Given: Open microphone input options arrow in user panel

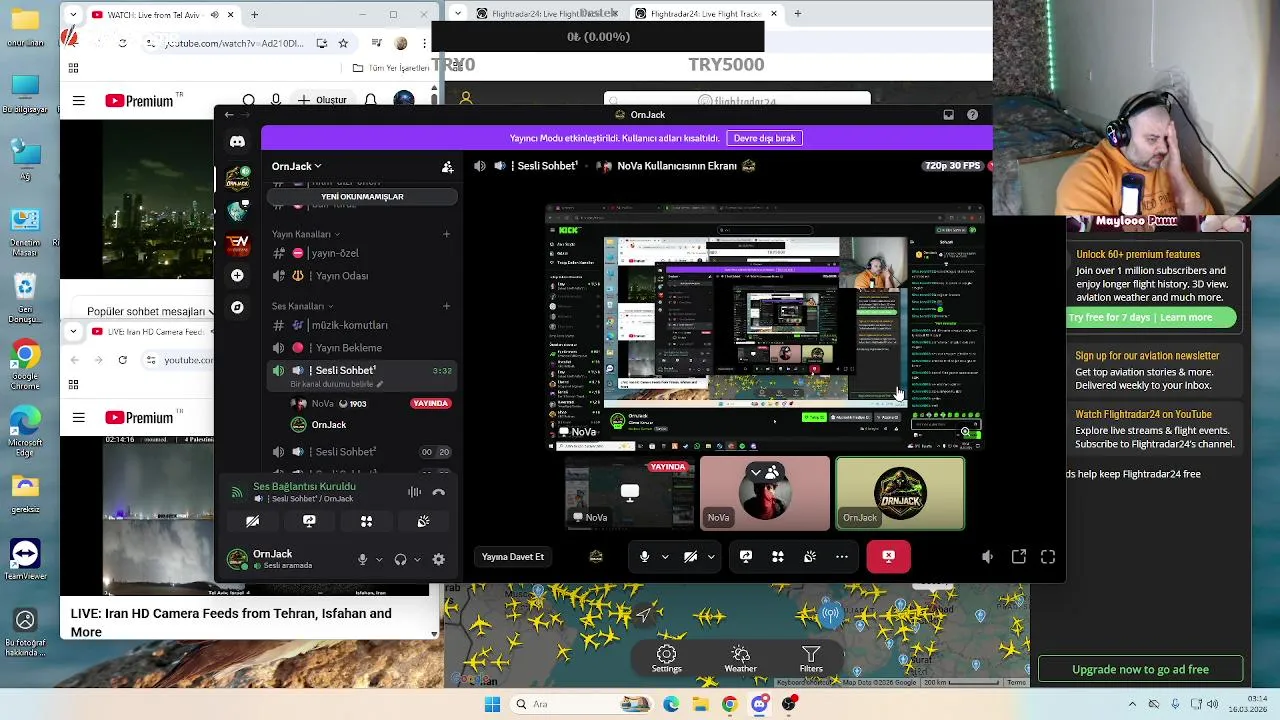Looking at the screenshot, I should coord(379,560).
